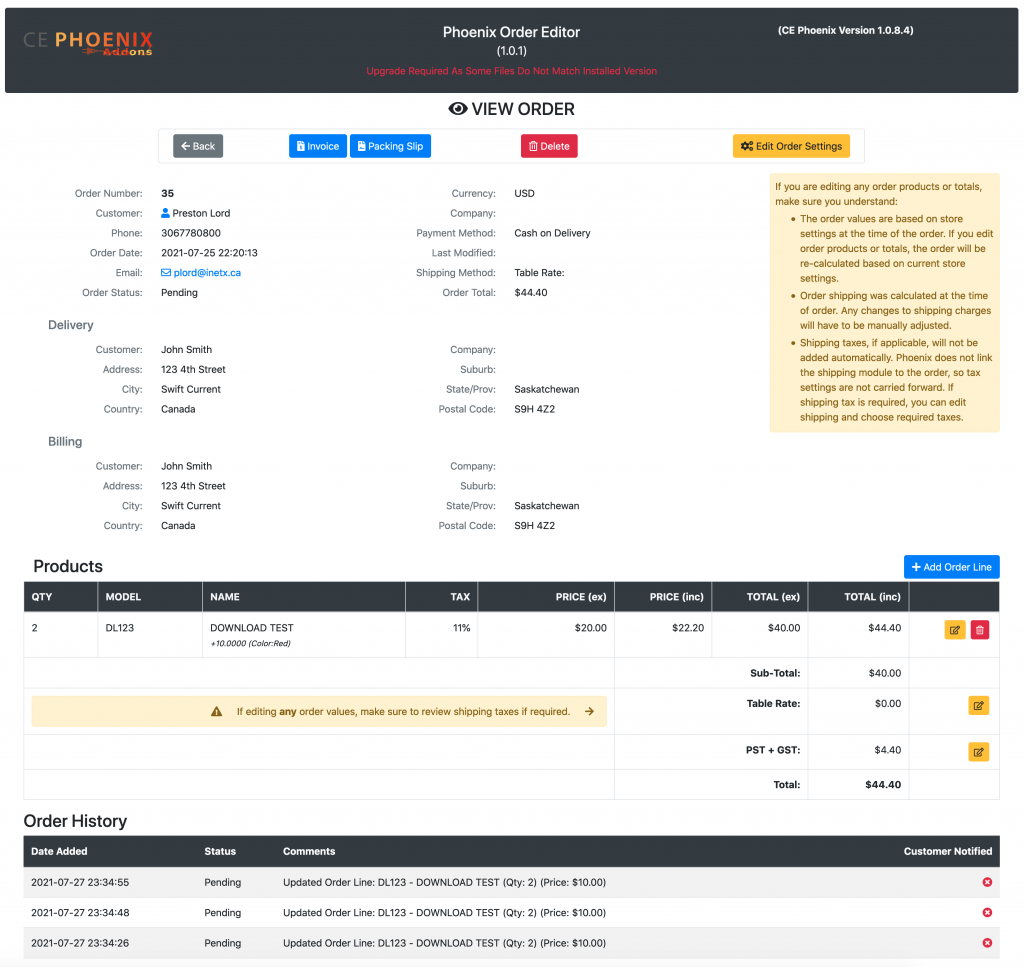The height and width of the screenshot is (967, 1024).
Task: Click the not-notified icon for 23:34:26 entry
Action: click(987, 943)
